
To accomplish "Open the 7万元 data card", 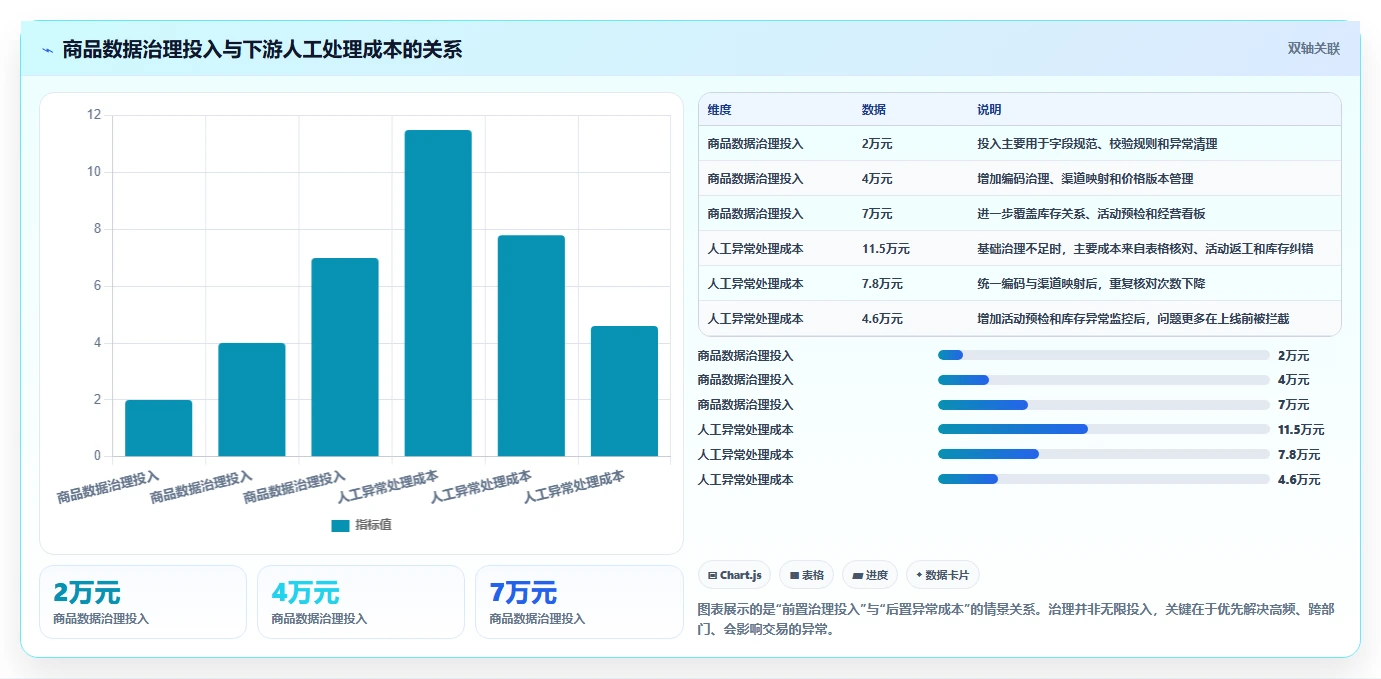I will click(579, 602).
